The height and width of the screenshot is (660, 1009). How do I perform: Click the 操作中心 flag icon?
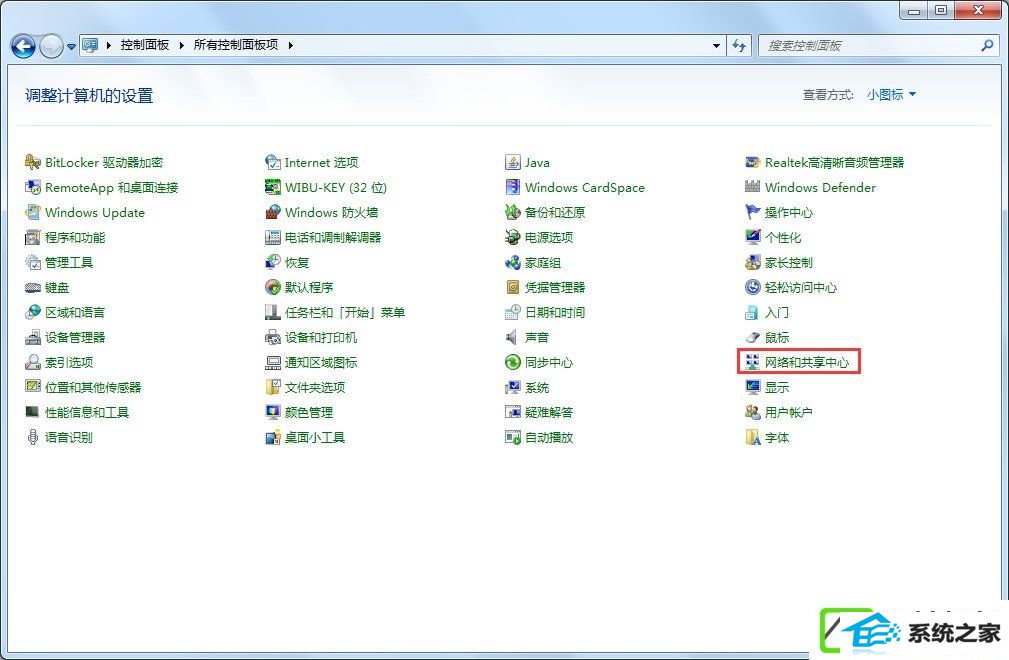(753, 212)
